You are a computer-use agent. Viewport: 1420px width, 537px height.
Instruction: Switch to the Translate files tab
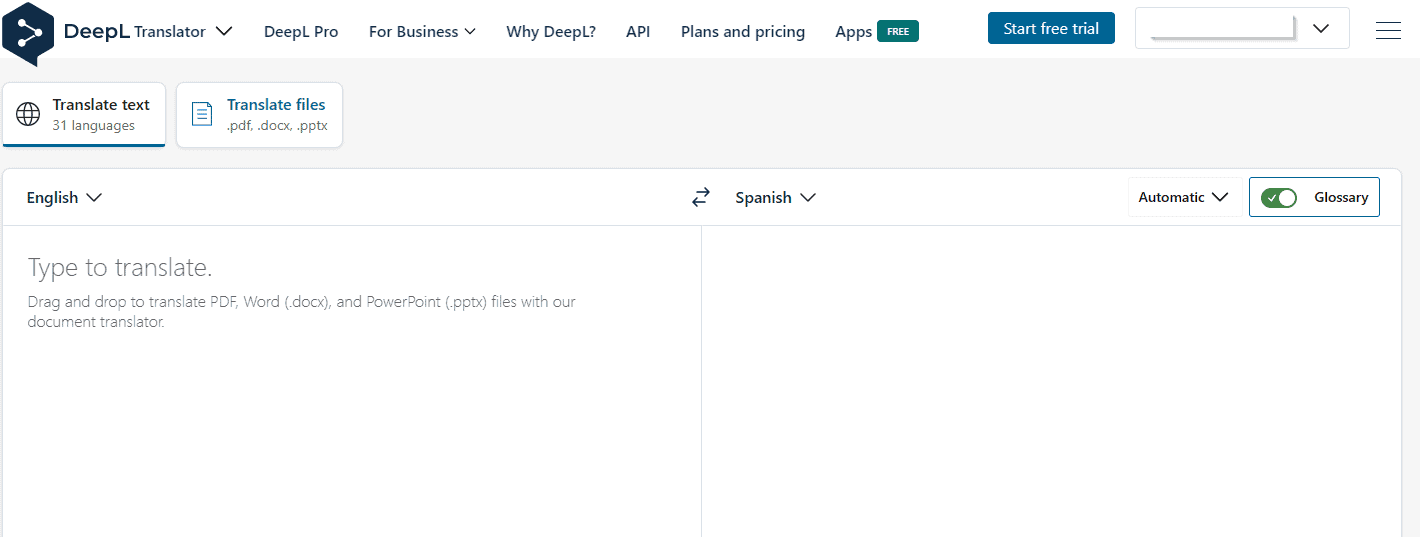(260, 115)
